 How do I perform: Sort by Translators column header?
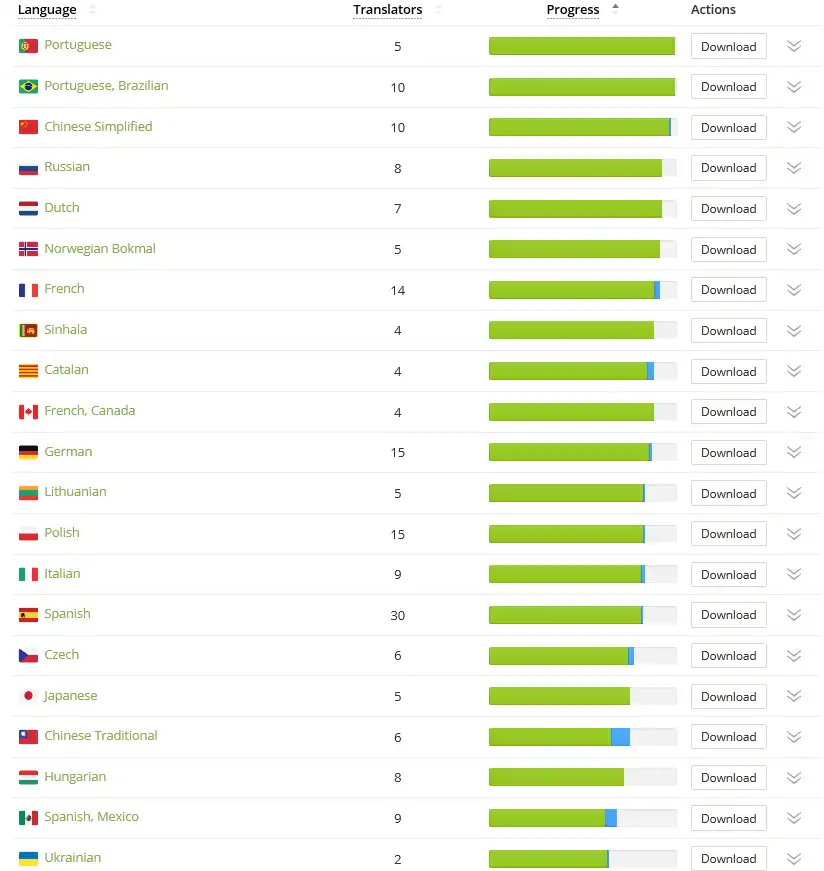(x=388, y=10)
